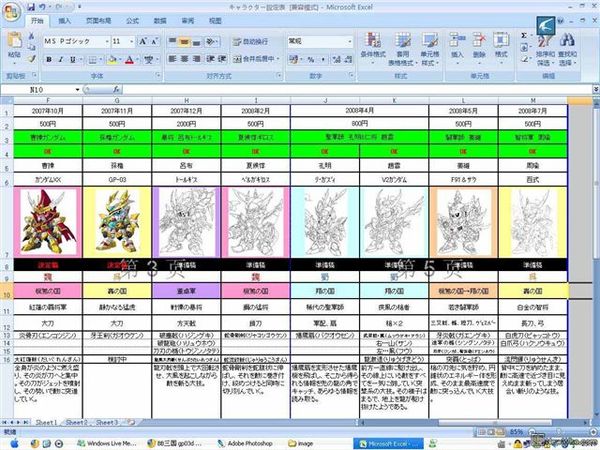This screenshot has width=600, height=450.
Task: Increase font size with large A
Action: (143, 41)
